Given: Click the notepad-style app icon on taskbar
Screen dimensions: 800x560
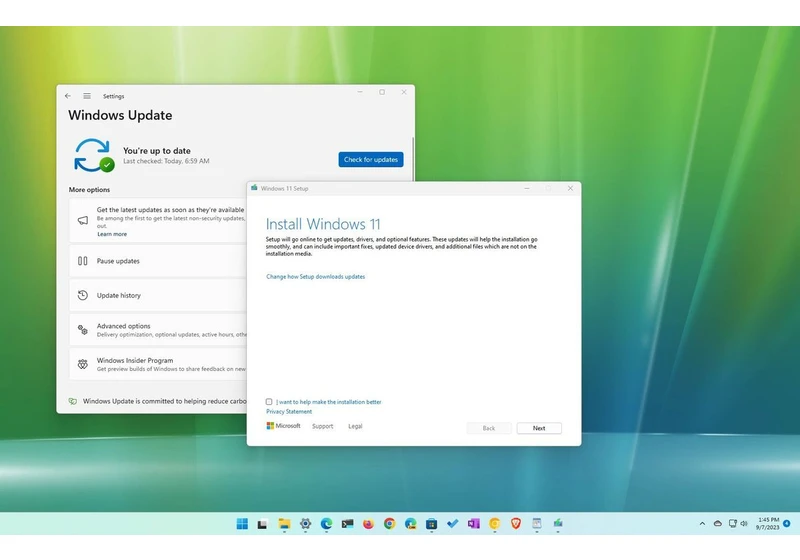Looking at the screenshot, I should click(x=537, y=524).
